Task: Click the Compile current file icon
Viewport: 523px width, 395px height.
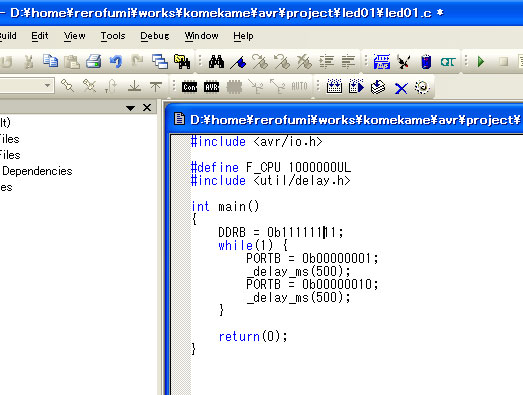Action: (378, 87)
